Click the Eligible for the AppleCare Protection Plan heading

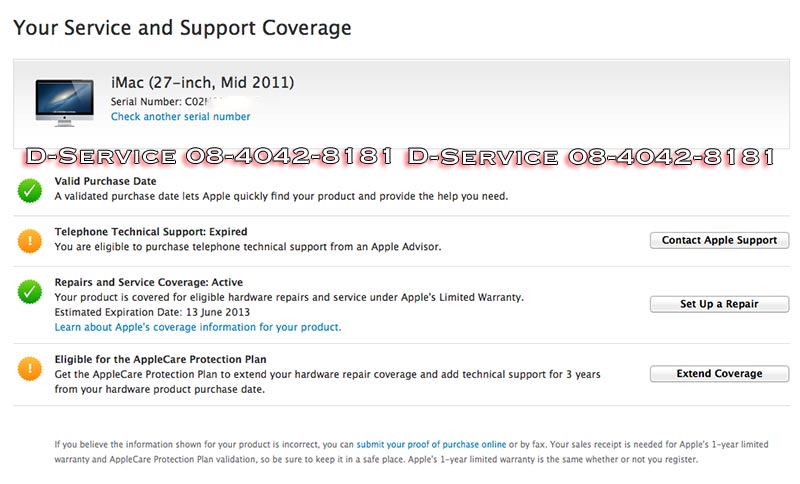pyautogui.click(x=160, y=359)
